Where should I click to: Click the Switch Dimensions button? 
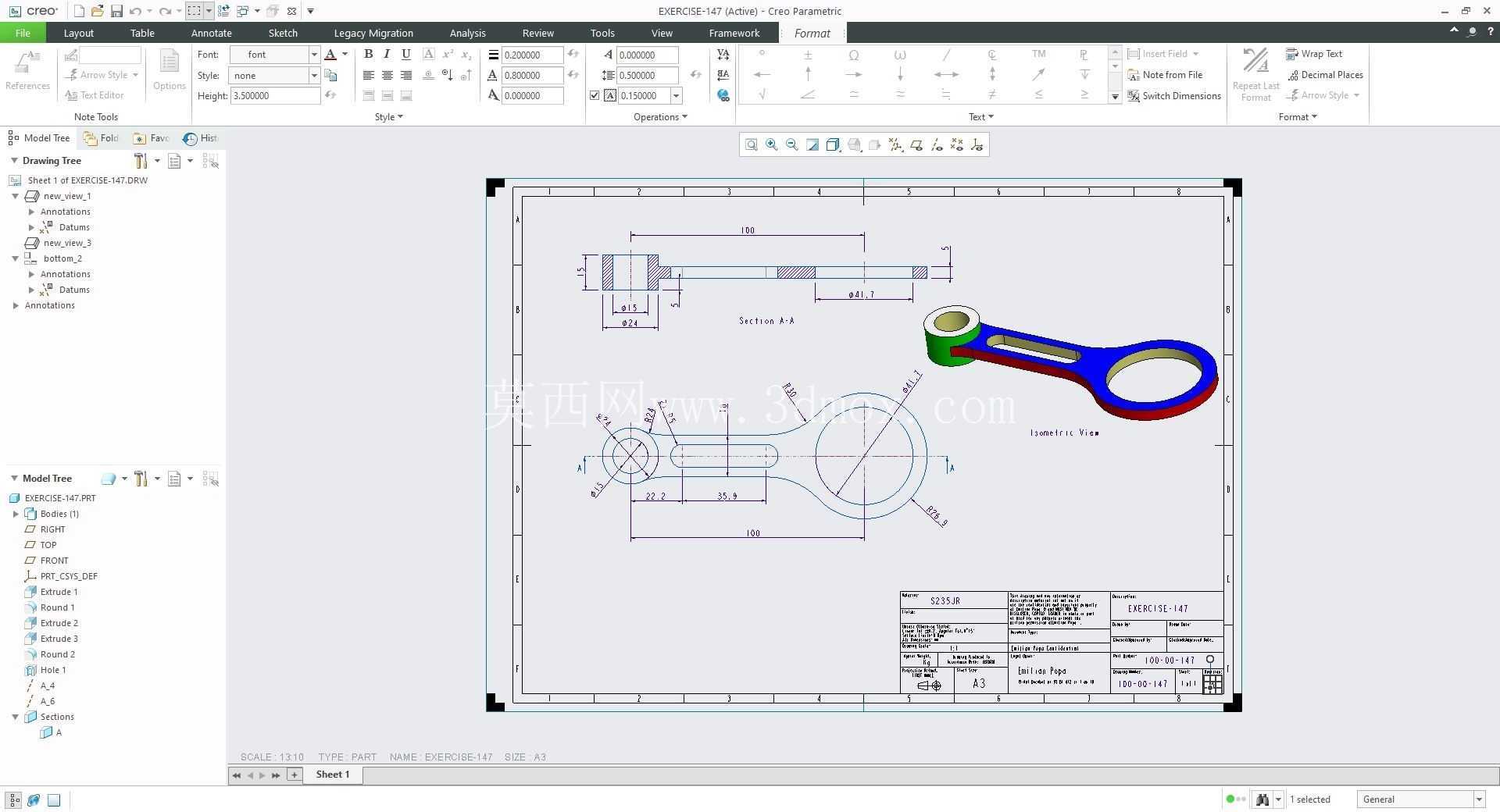1174,96
